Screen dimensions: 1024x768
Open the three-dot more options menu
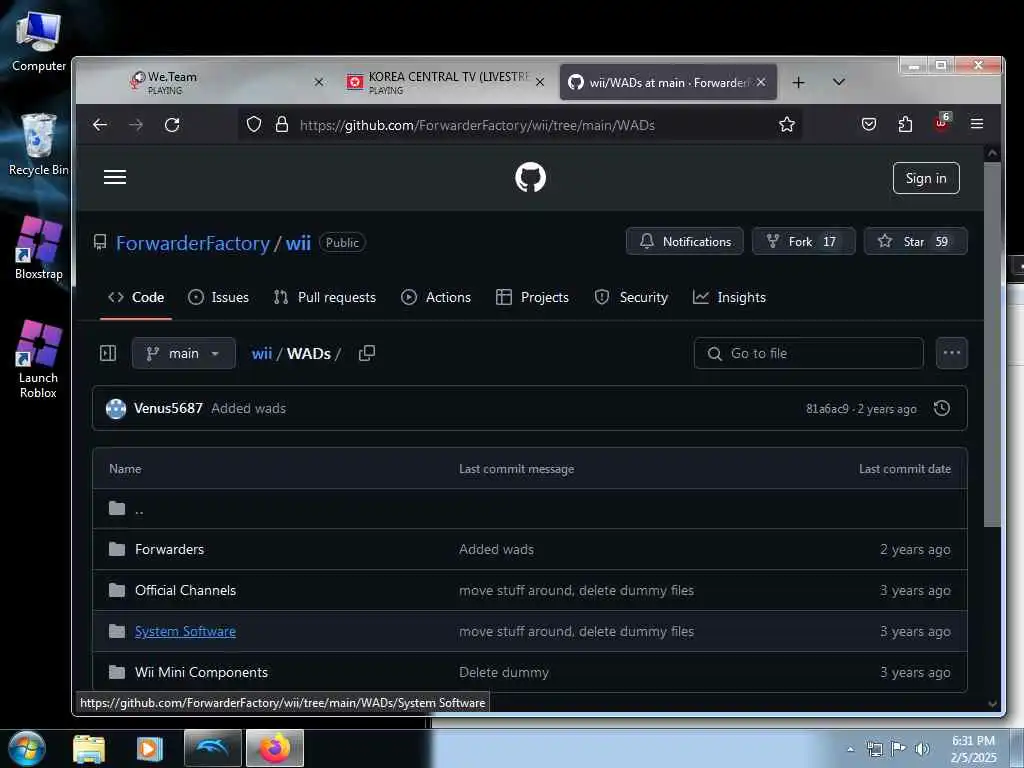point(952,353)
